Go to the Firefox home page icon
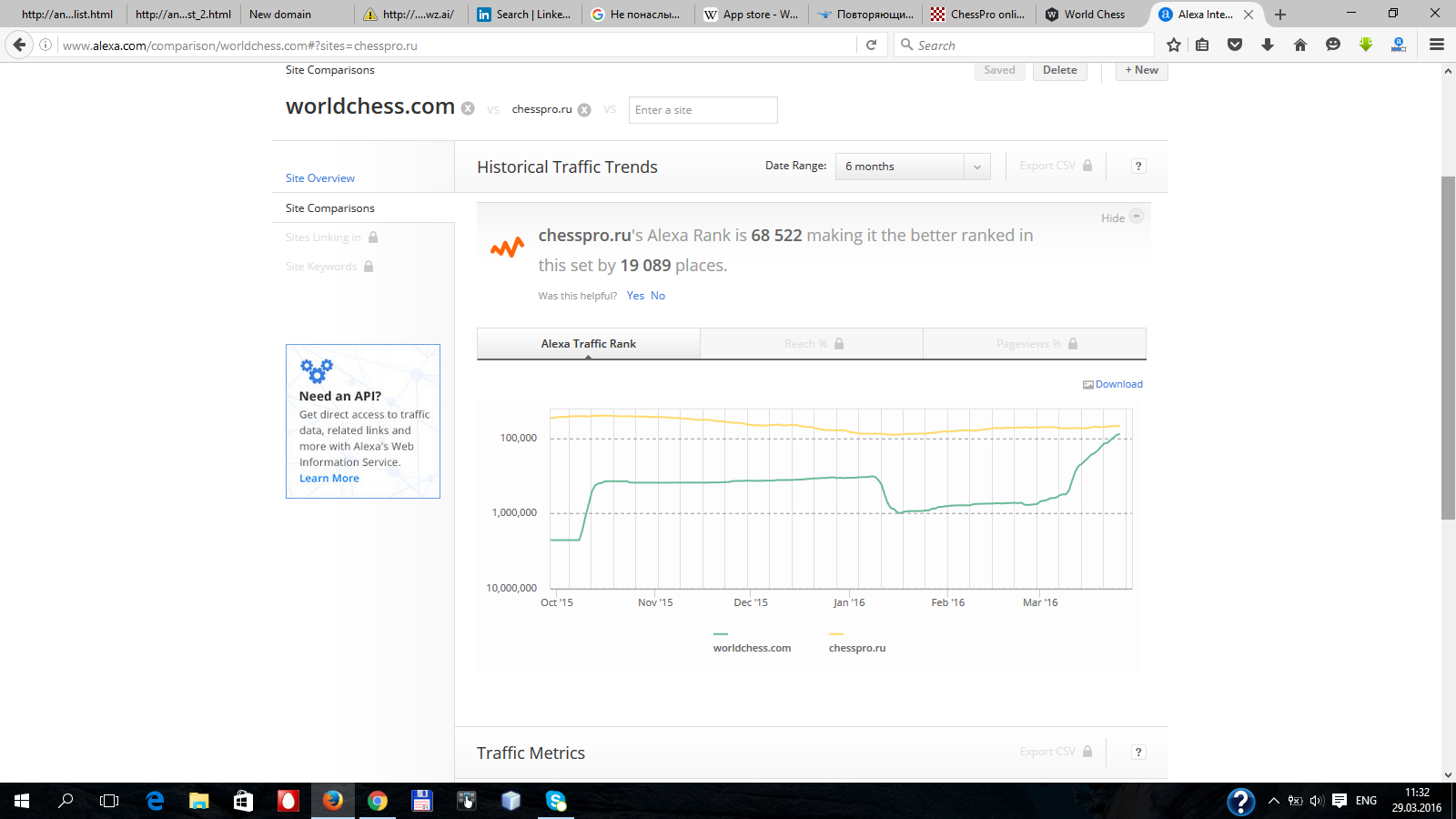This screenshot has height=819, width=1456. point(1299,45)
